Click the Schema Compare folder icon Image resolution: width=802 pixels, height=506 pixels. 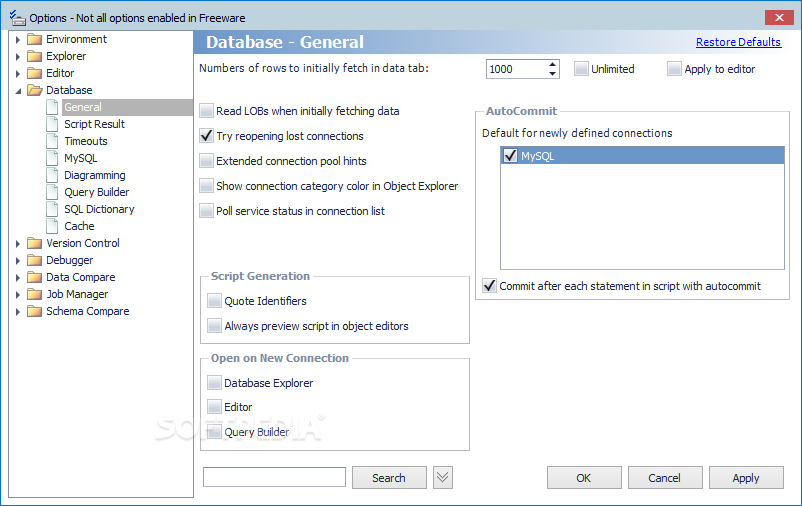[35, 311]
